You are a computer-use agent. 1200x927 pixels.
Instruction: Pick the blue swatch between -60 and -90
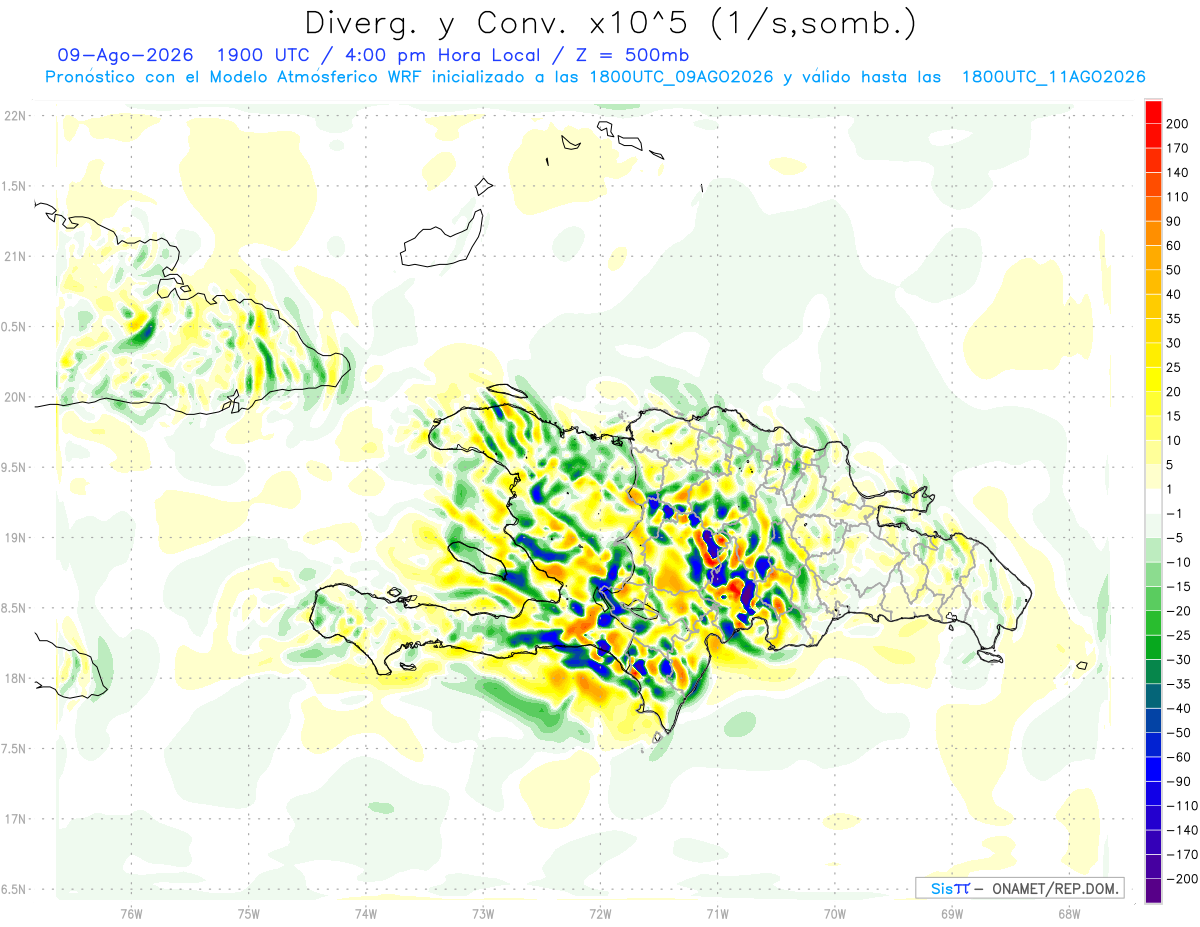pos(1154,769)
